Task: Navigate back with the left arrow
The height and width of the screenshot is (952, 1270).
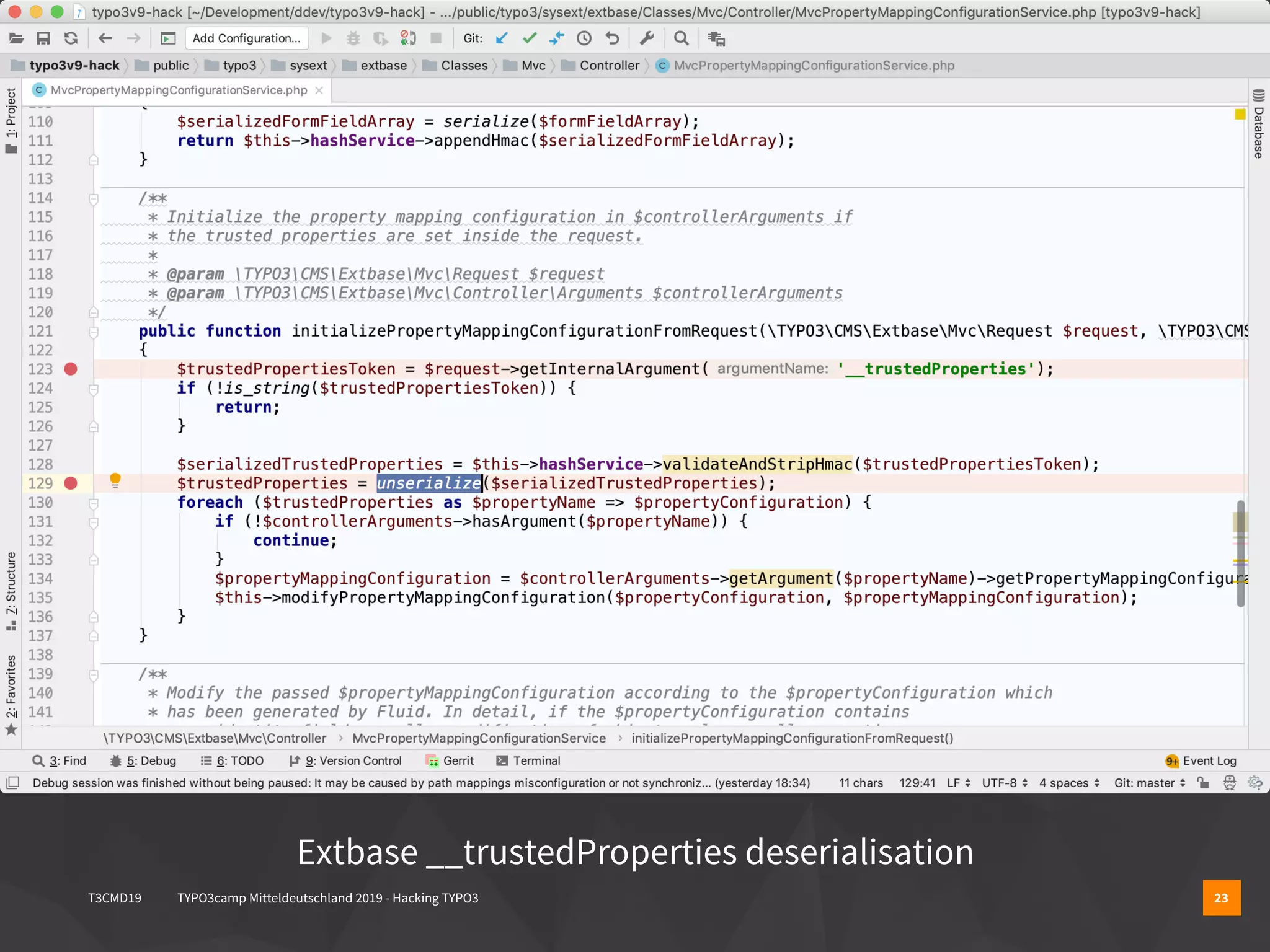Action: [105, 38]
